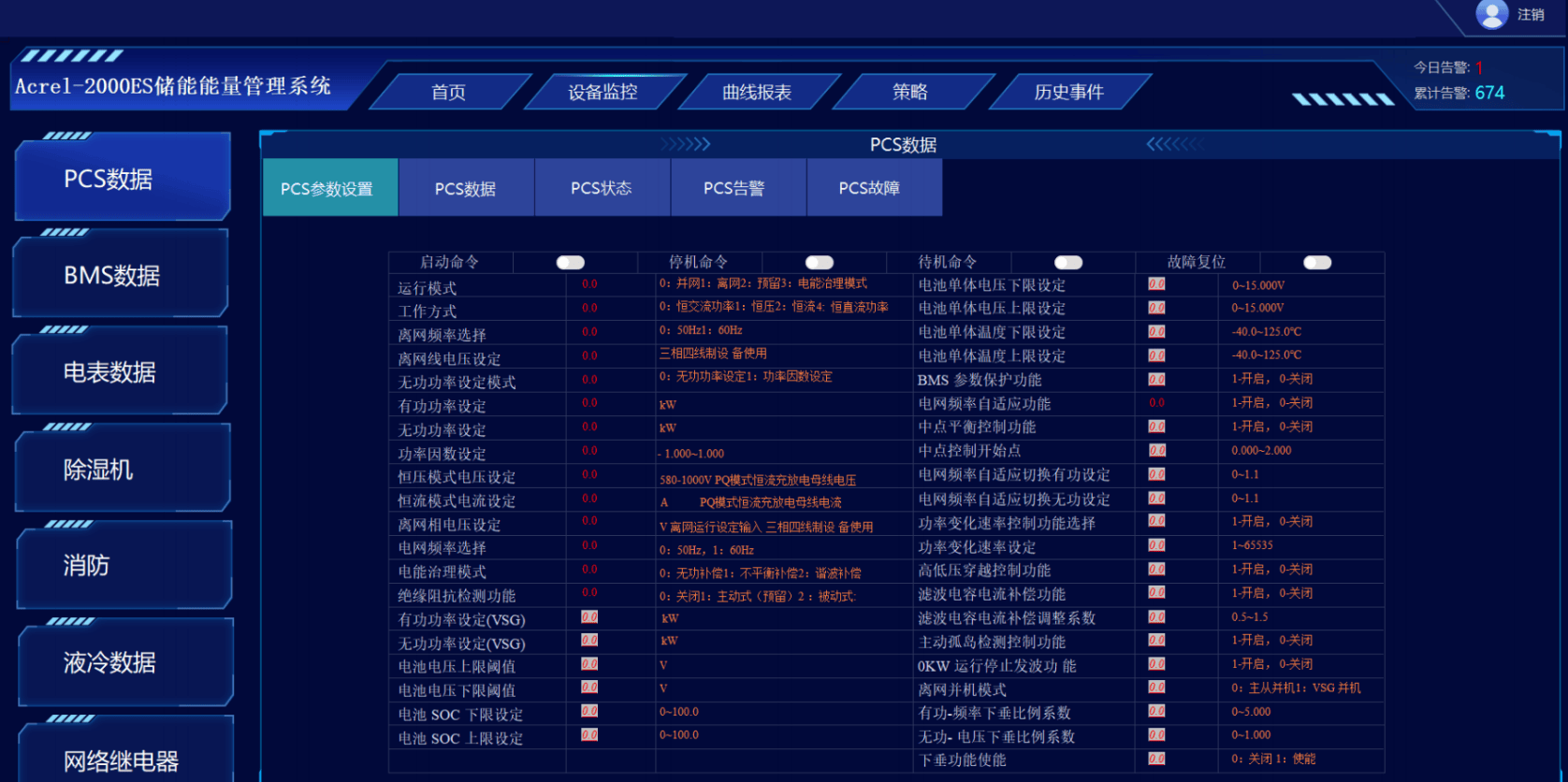Click the 恒压模式电压设定 value field
Screen dimensions: 1568x782
coord(589,475)
